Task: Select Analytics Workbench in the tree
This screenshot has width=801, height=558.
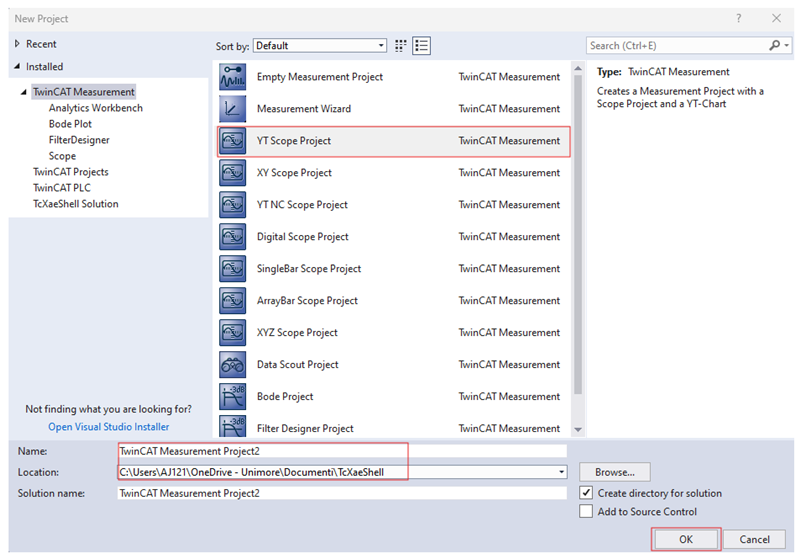Action: point(95,108)
